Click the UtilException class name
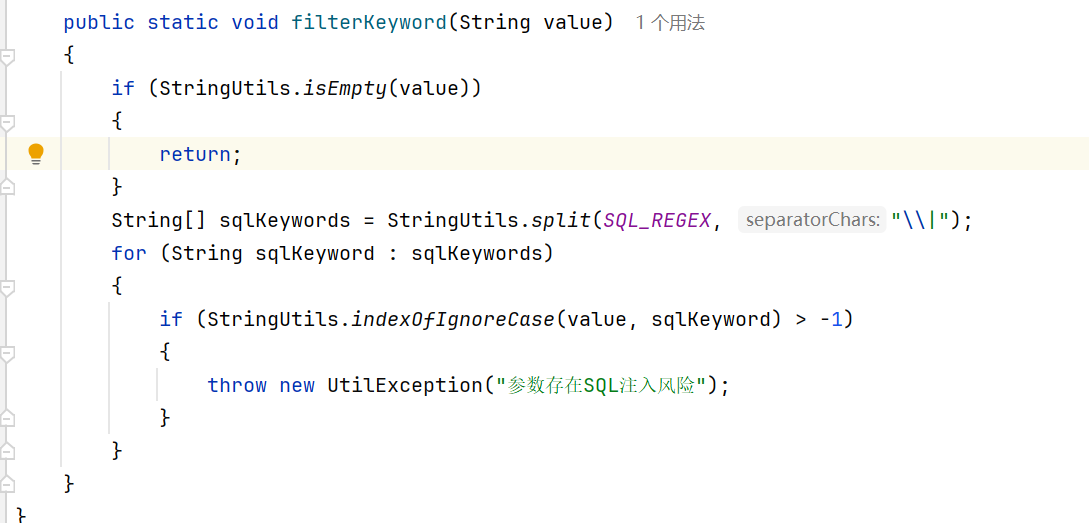Viewport: 1089px width, 523px height. point(404,385)
